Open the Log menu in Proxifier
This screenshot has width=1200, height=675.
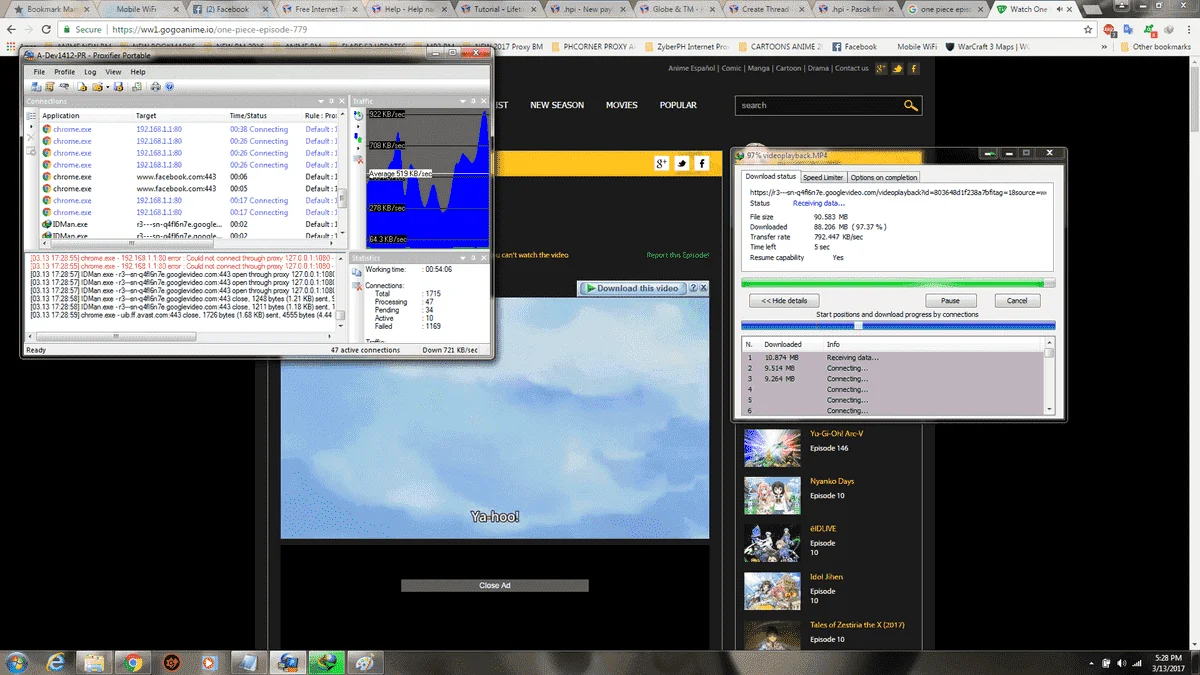[90, 72]
